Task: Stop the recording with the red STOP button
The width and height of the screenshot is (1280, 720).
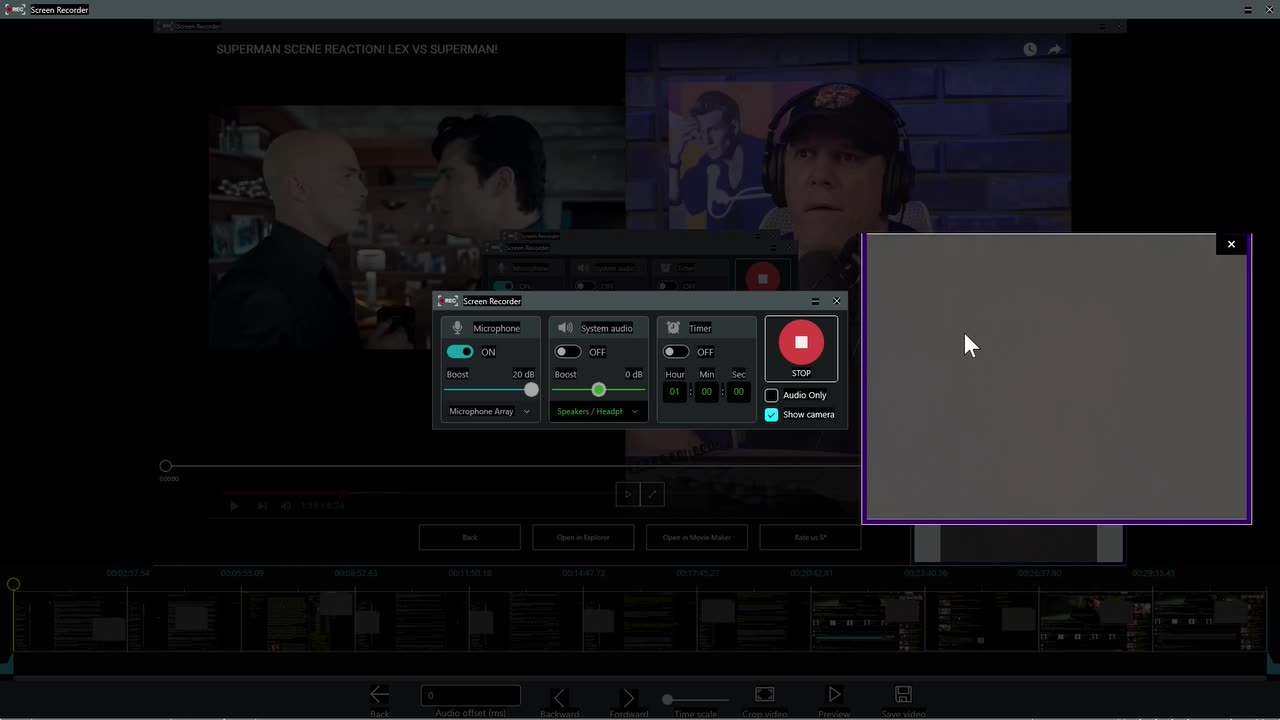Action: [801, 348]
